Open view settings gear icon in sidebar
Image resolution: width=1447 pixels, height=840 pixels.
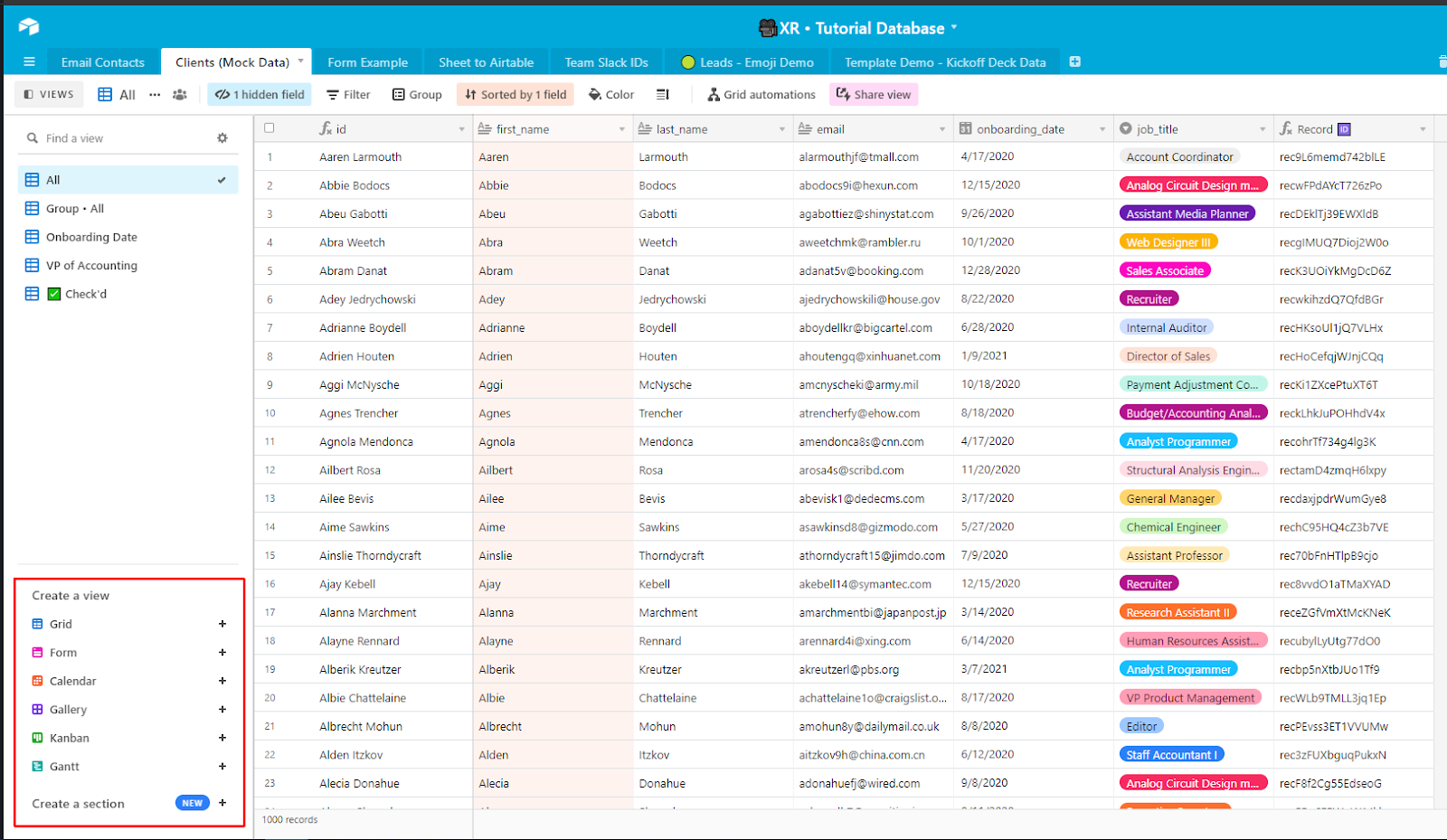click(x=222, y=138)
